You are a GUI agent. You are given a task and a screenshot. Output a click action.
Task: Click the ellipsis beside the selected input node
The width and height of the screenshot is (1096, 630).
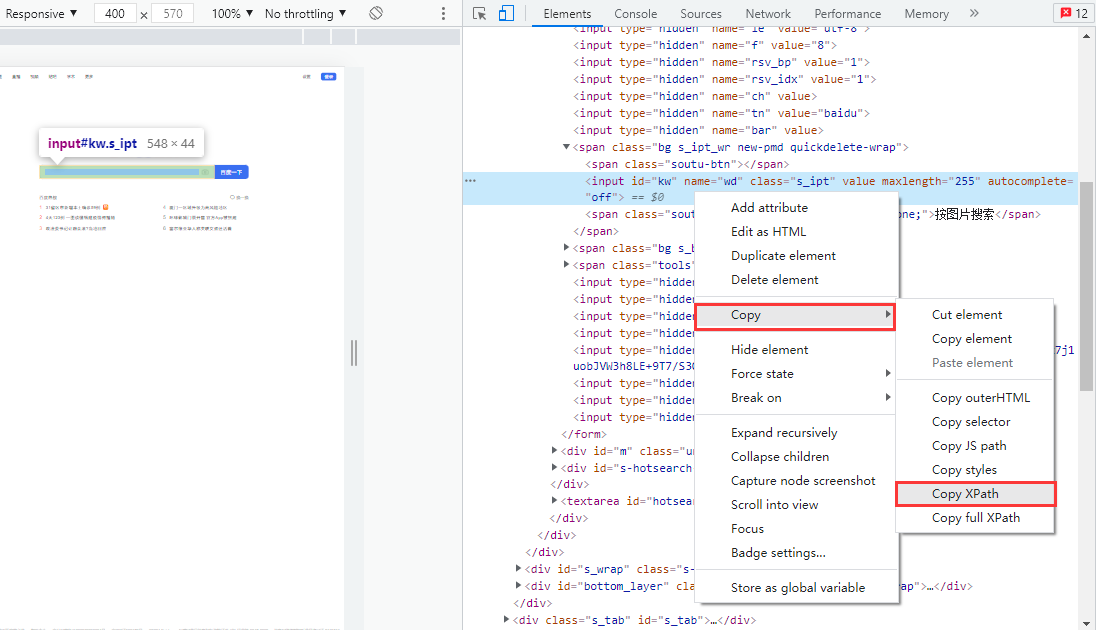point(470,181)
